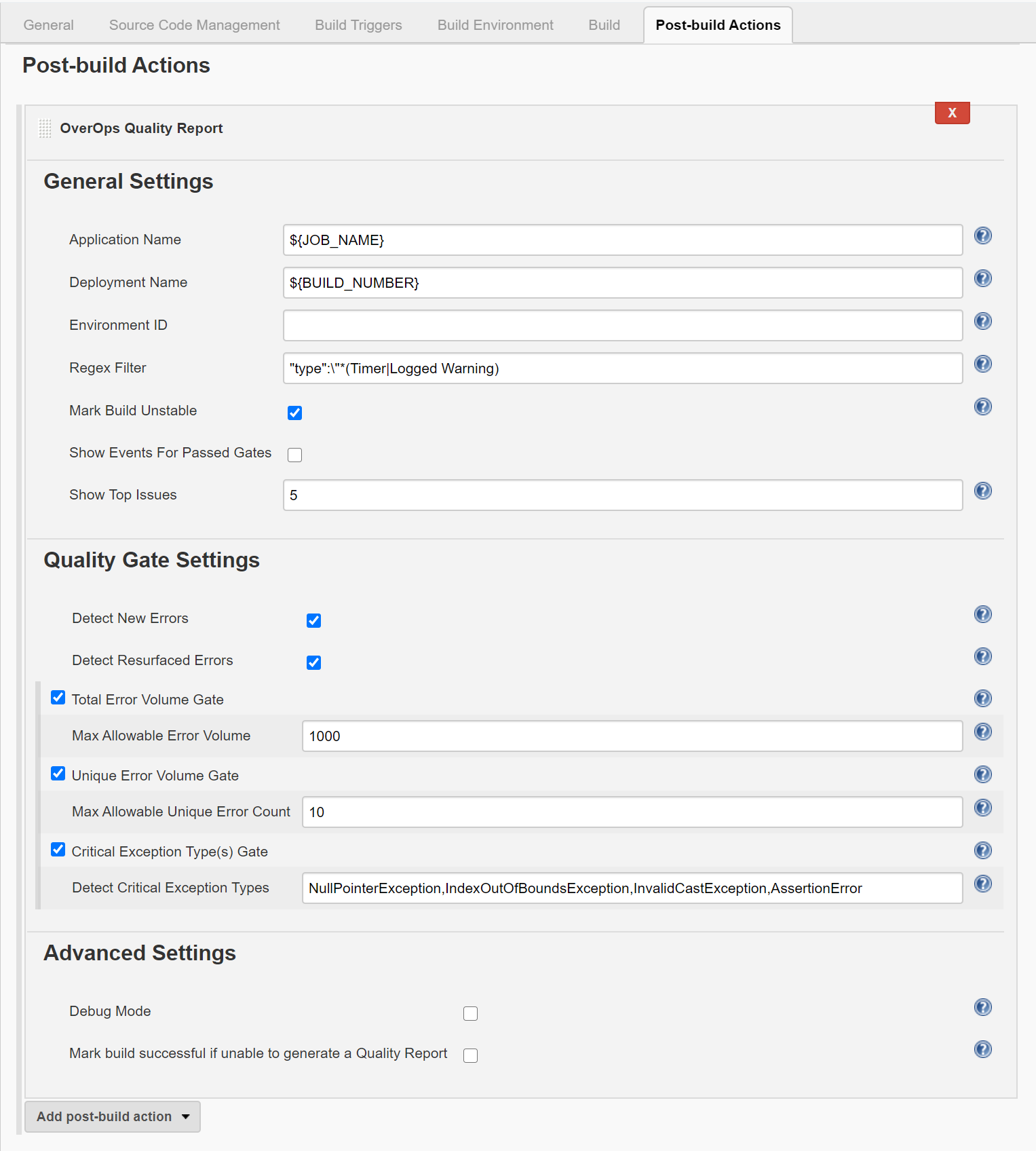Open help for Application Name field
1036x1151 pixels.
click(982, 235)
